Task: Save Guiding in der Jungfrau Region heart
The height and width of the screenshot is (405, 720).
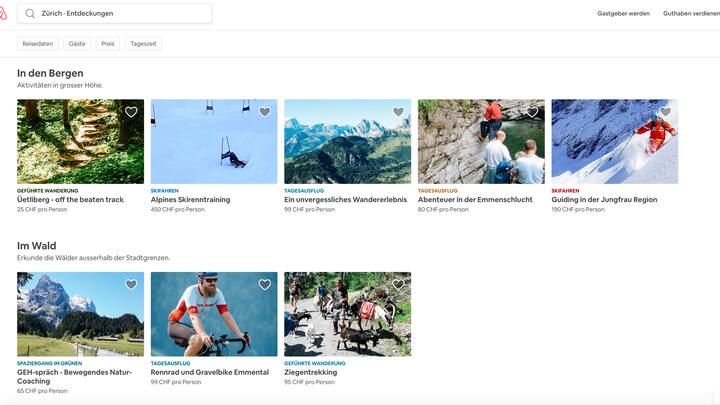Action: (665, 112)
